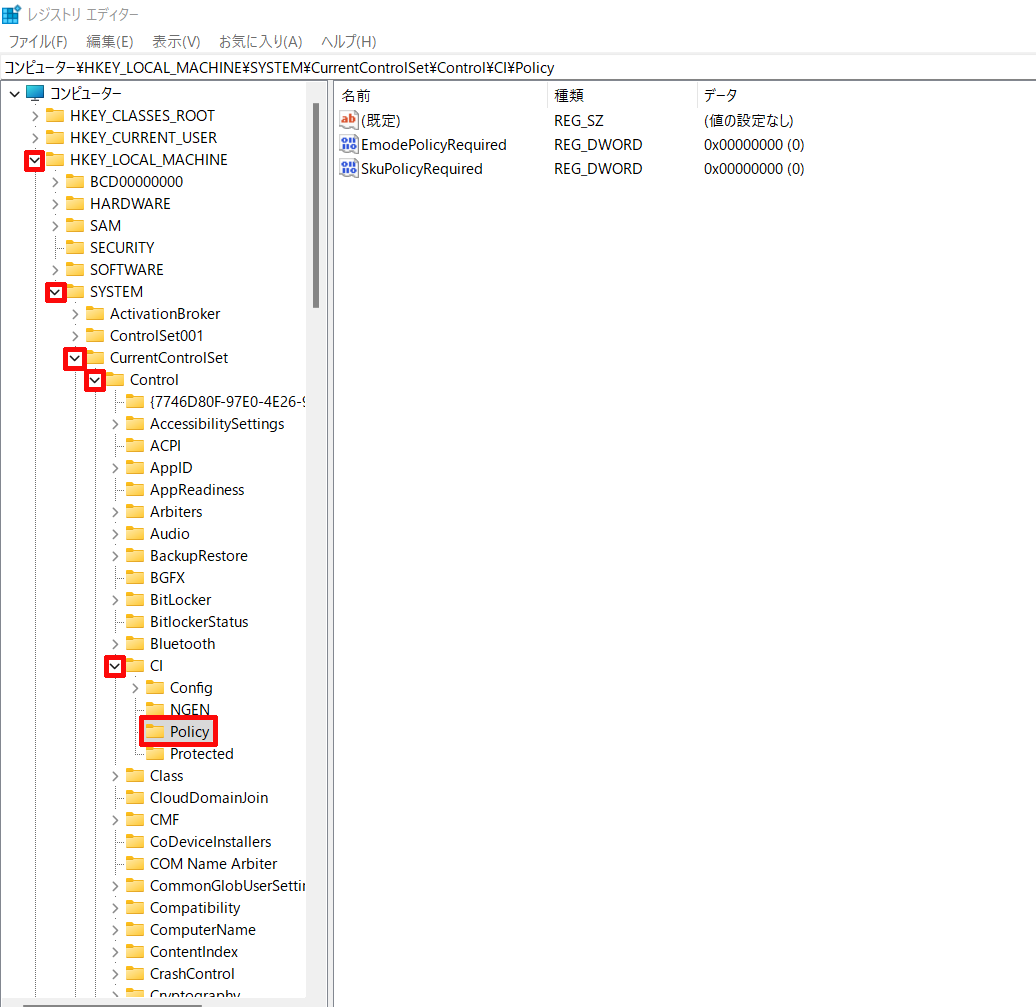Viewport: 1036px width, 1007px height.
Task: Click the コンピューター computer icon in tree
Action: tap(35, 93)
